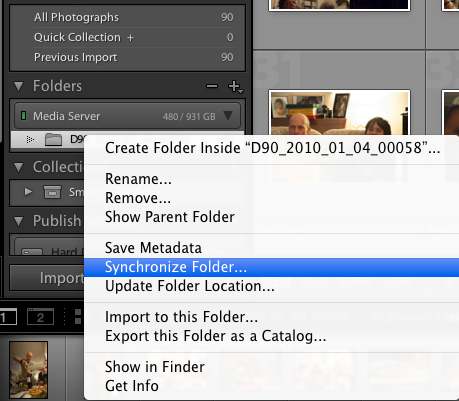This screenshot has height=401, width=459.
Task: Add to Quick Collection plus marker
Action: point(130,38)
